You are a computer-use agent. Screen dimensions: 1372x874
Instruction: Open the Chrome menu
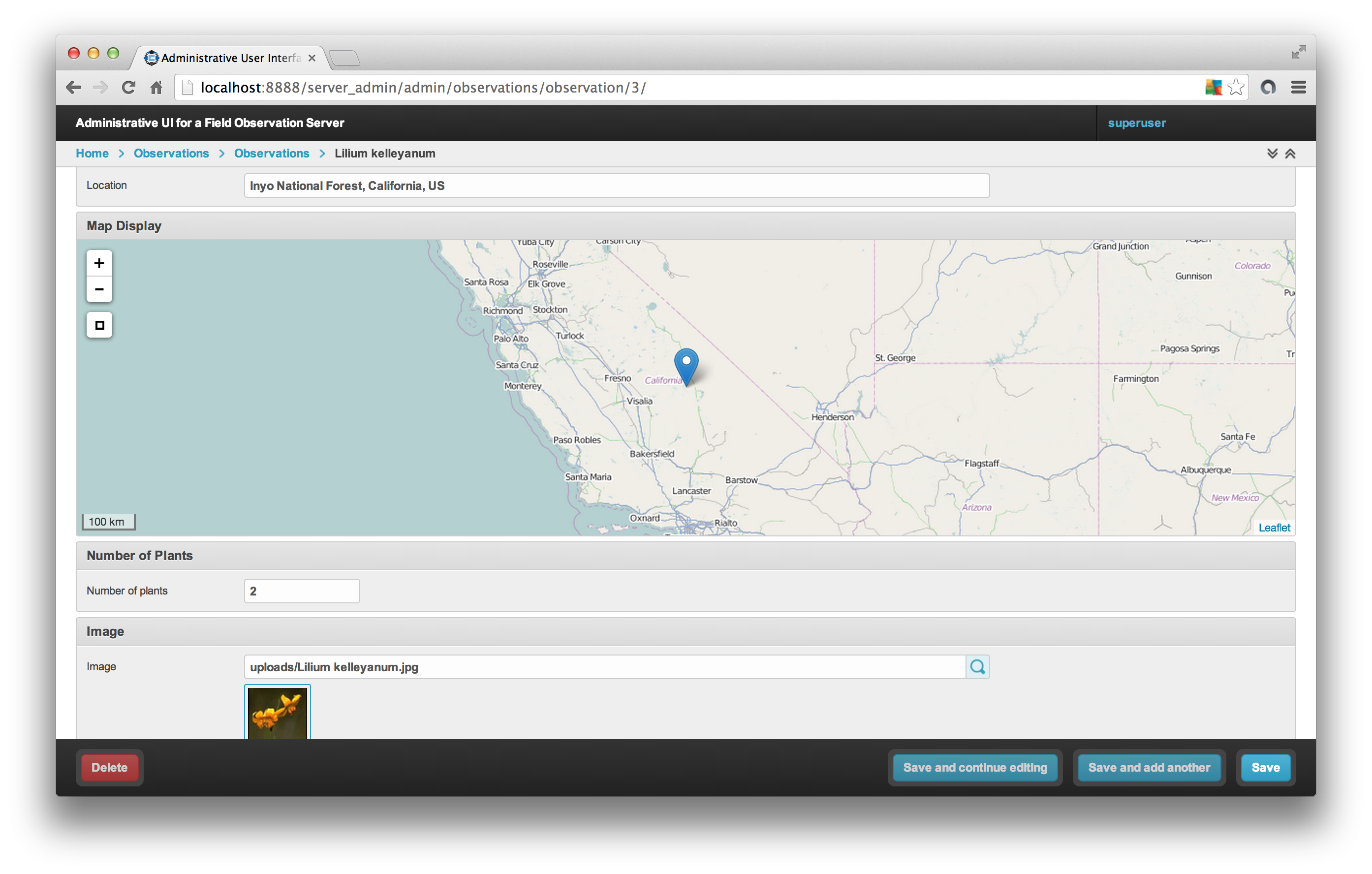[1299, 87]
